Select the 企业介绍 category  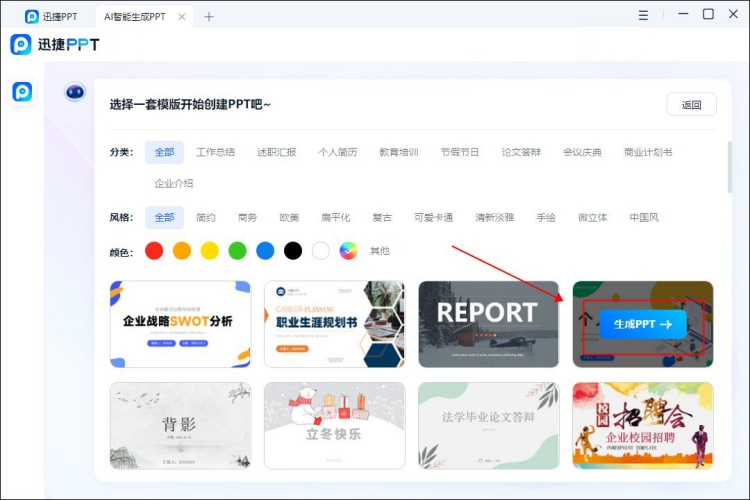pyautogui.click(x=174, y=183)
